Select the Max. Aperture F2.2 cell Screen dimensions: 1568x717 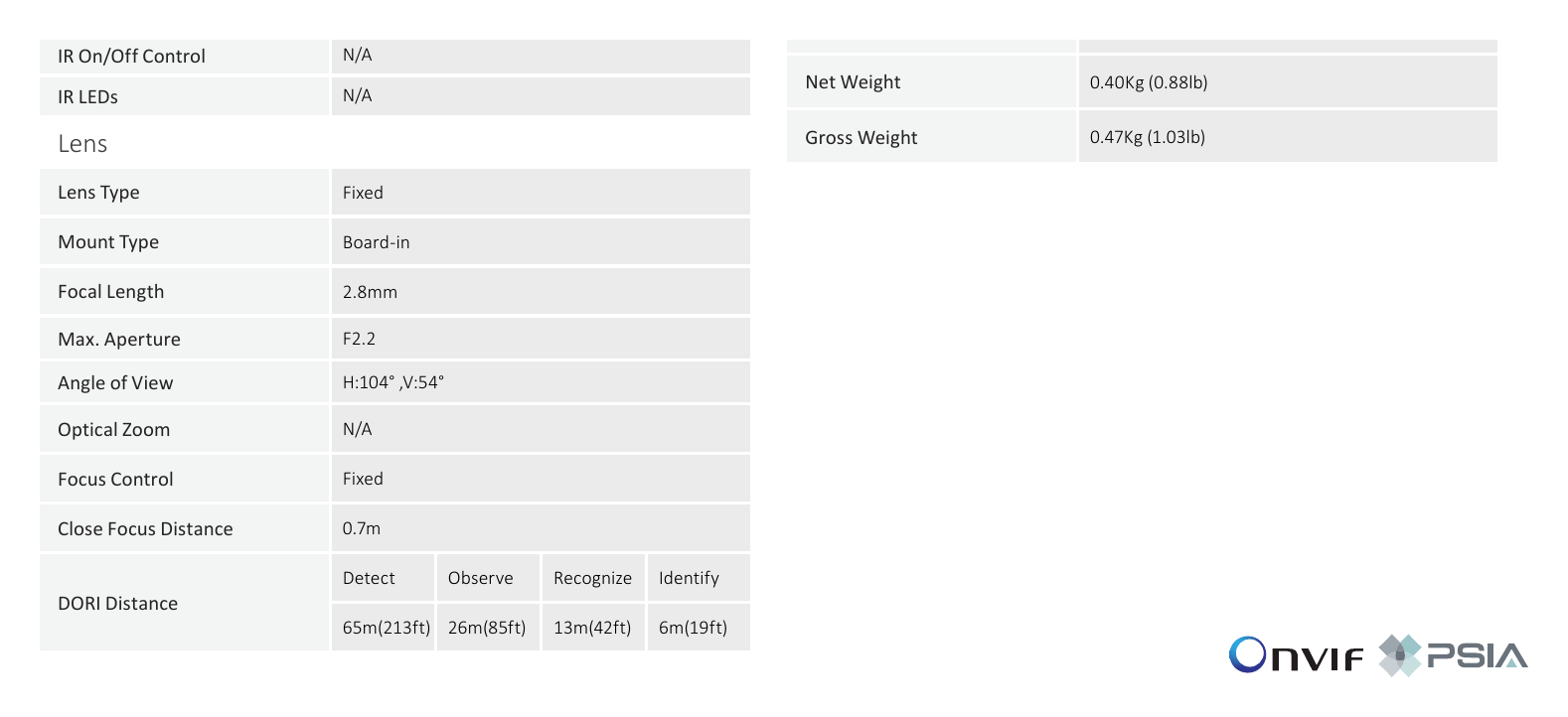[541, 339]
